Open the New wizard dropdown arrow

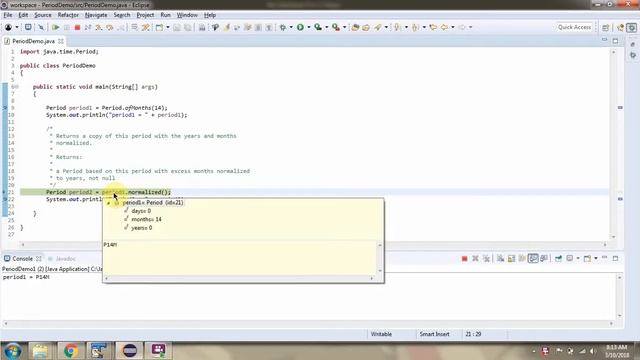click(168, 27)
